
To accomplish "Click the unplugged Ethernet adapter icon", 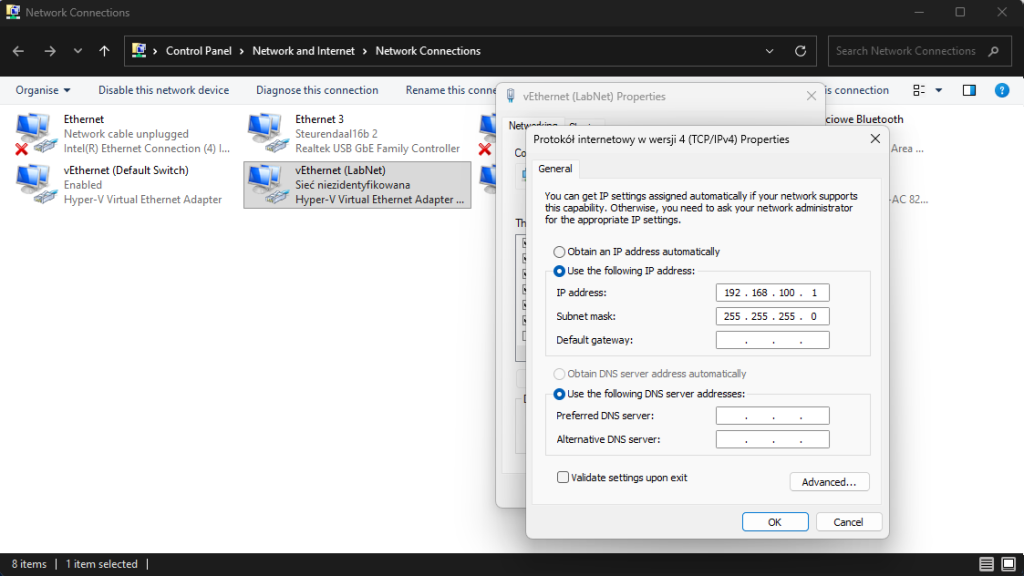I will (35, 133).
